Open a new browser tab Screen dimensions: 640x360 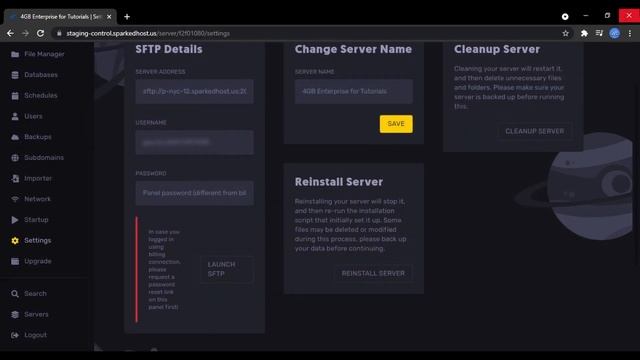point(127,17)
